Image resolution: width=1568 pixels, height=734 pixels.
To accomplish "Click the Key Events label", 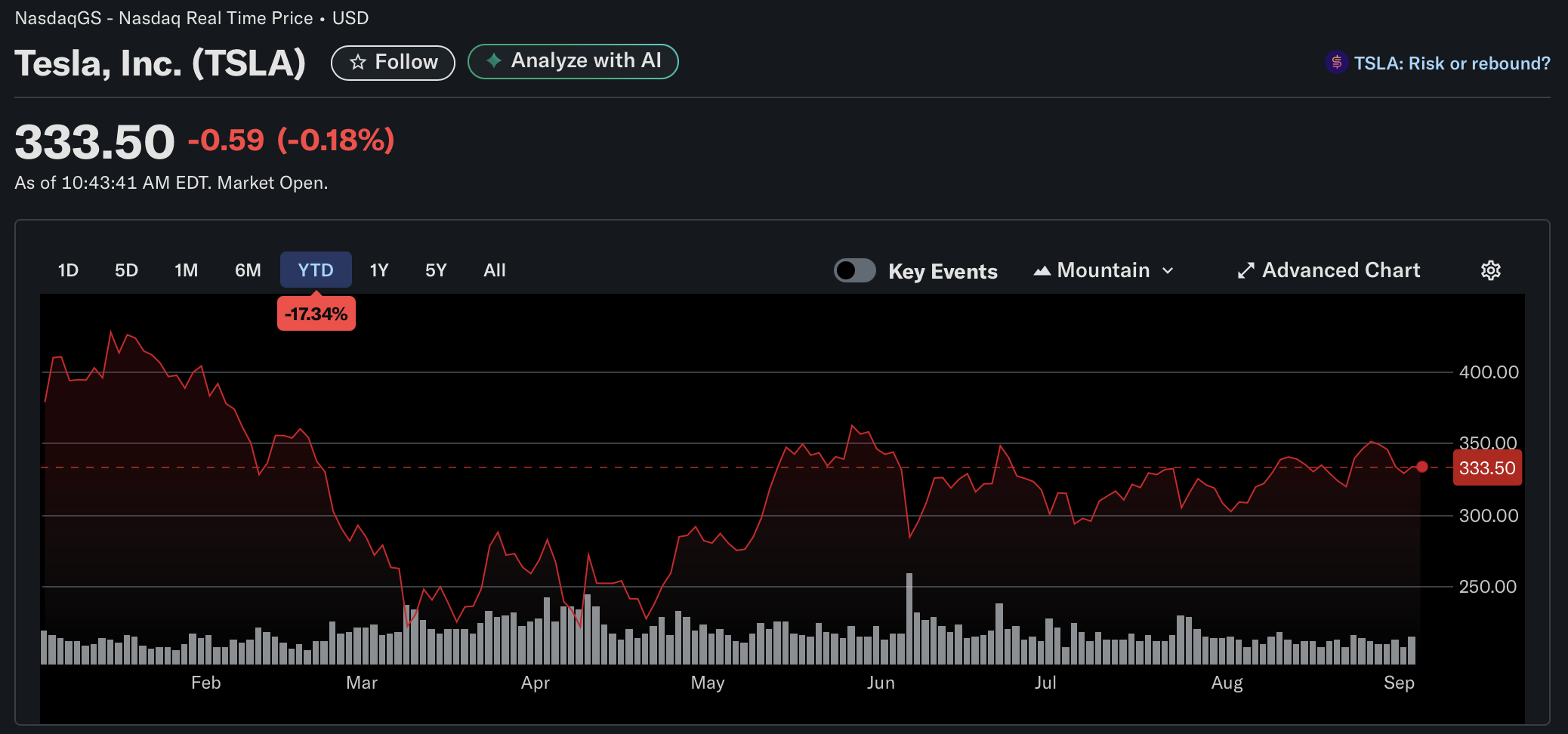I will point(943,272).
